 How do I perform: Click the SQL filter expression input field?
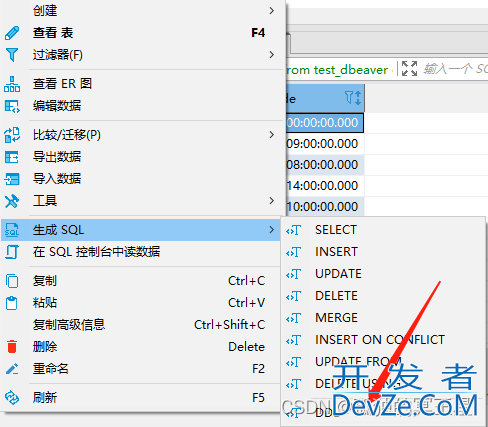tap(455, 69)
